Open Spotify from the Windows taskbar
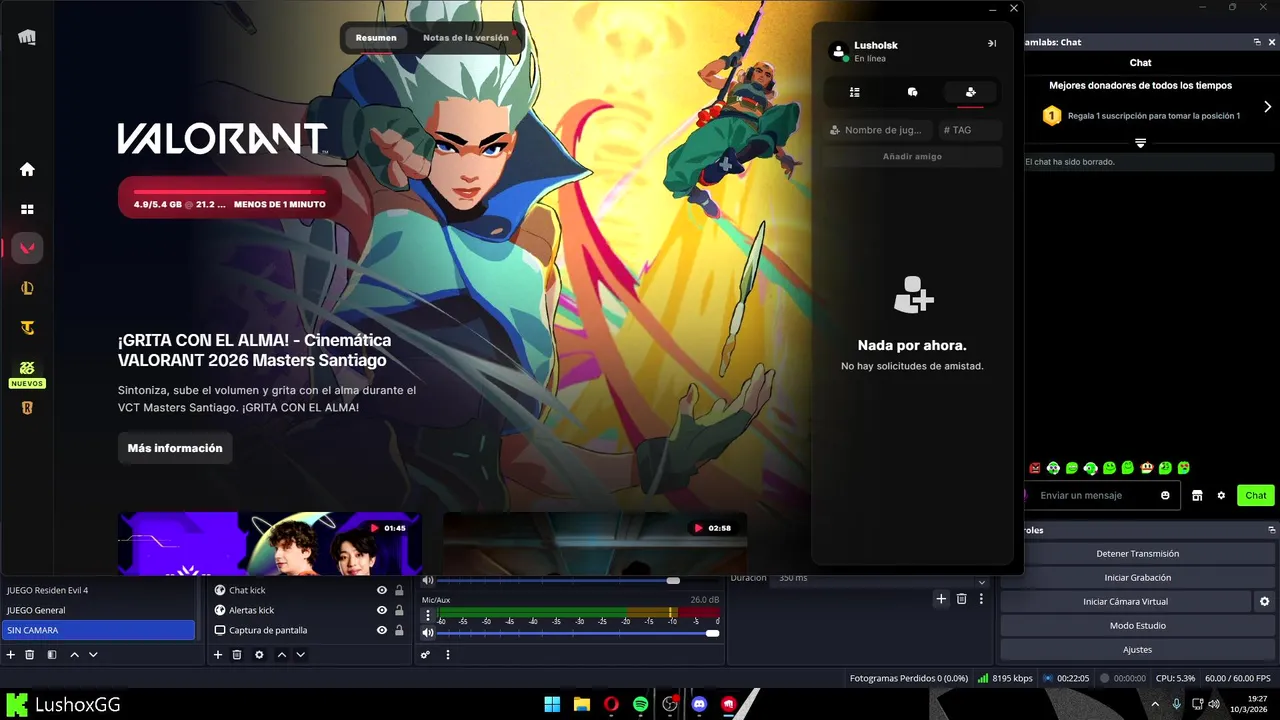The width and height of the screenshot is (1280, 720). pyautogui.click(x=641, y=704)
